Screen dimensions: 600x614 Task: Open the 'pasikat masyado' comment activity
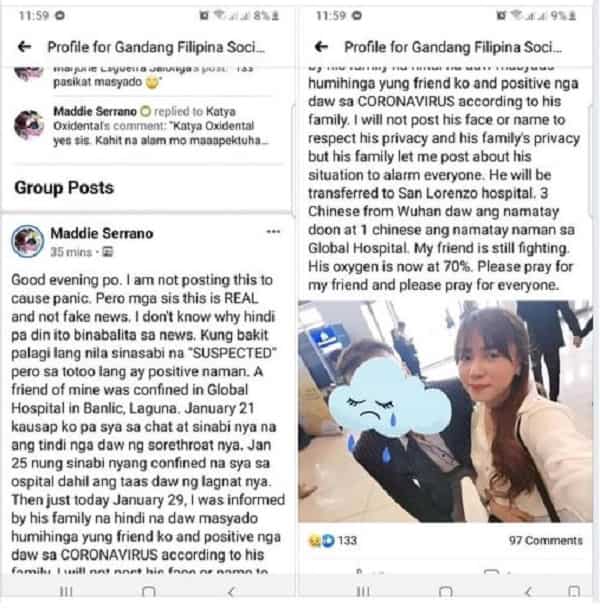click(153, 77)
